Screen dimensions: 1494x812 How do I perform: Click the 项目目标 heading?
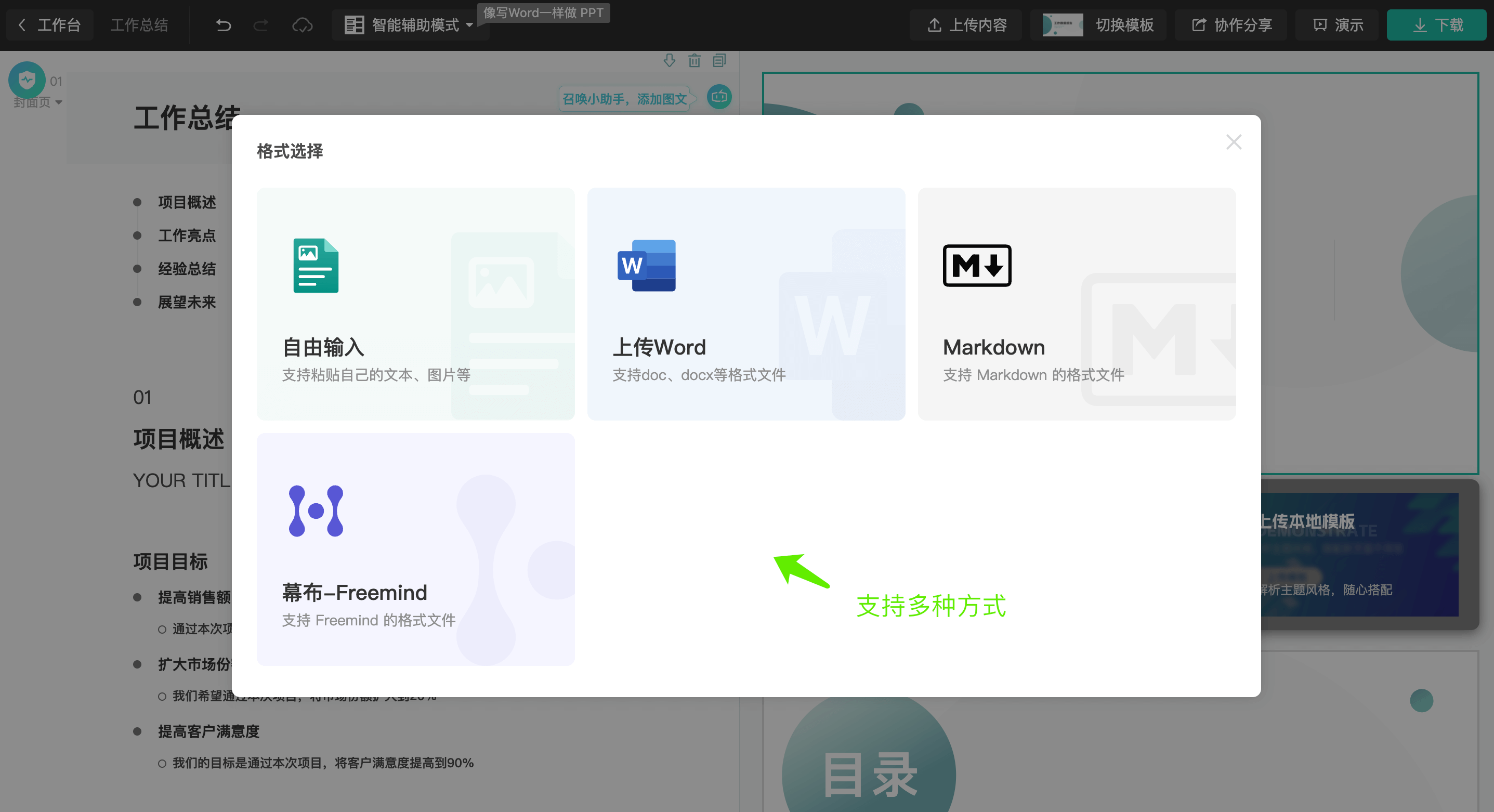point(171,561)
